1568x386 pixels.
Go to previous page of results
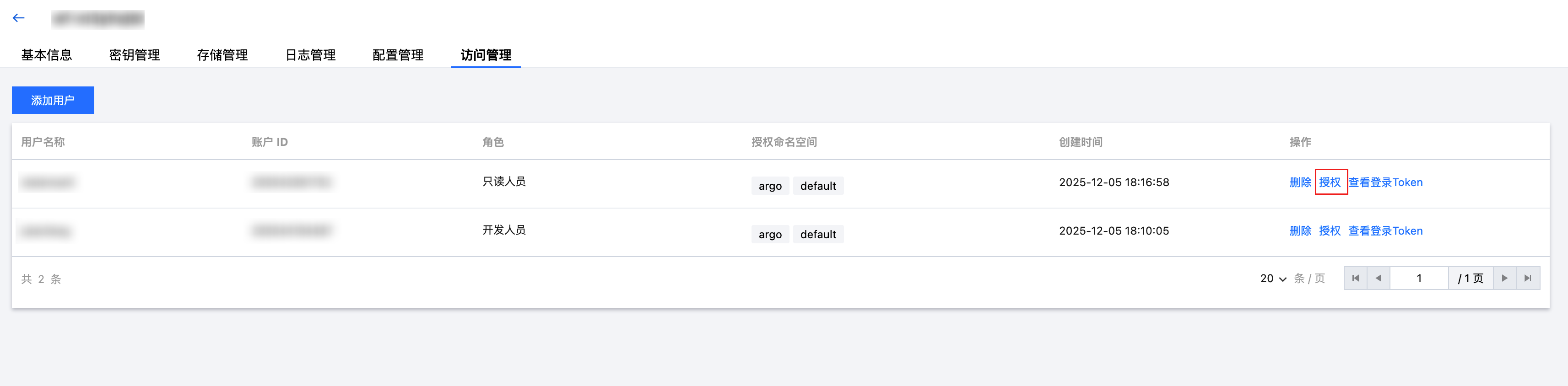(1378, 279)
